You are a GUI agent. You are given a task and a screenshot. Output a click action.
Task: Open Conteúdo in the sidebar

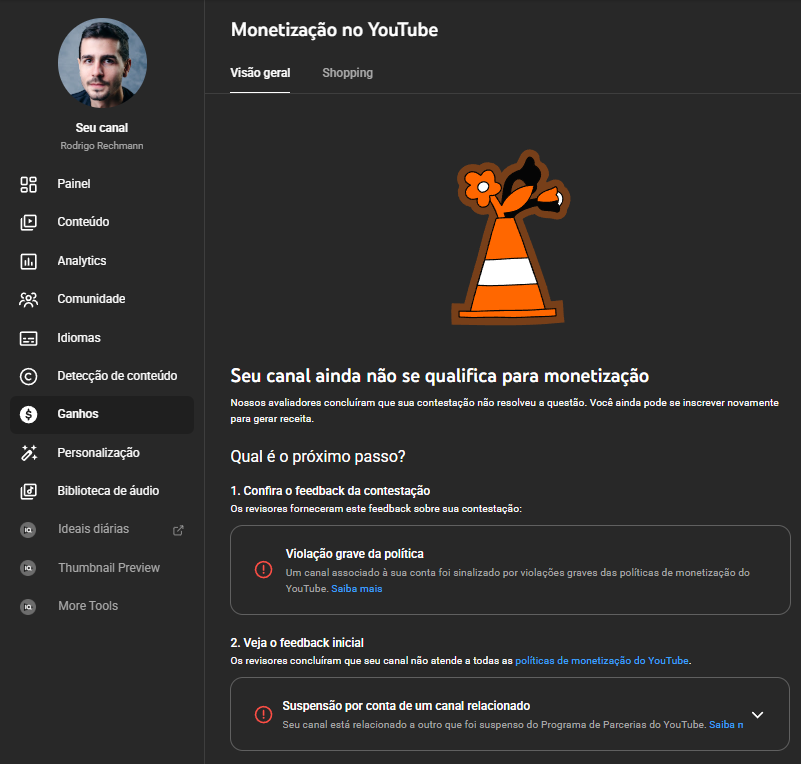[x=102, y=222]
